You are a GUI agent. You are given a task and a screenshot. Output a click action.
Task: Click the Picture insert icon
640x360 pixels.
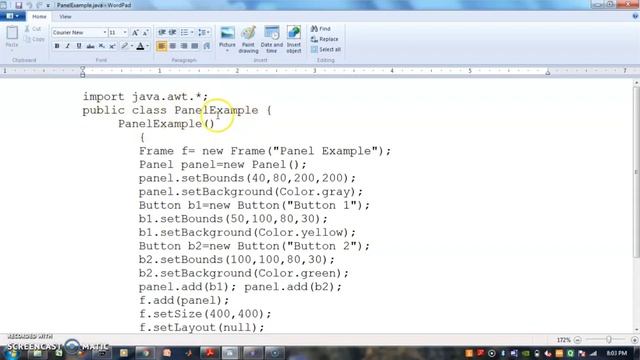coord(227,33)
